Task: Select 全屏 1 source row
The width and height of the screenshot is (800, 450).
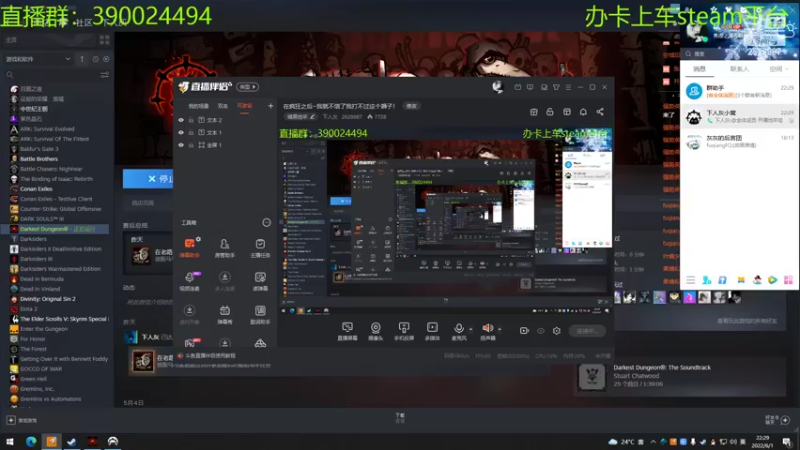Action: pos(225,145)
